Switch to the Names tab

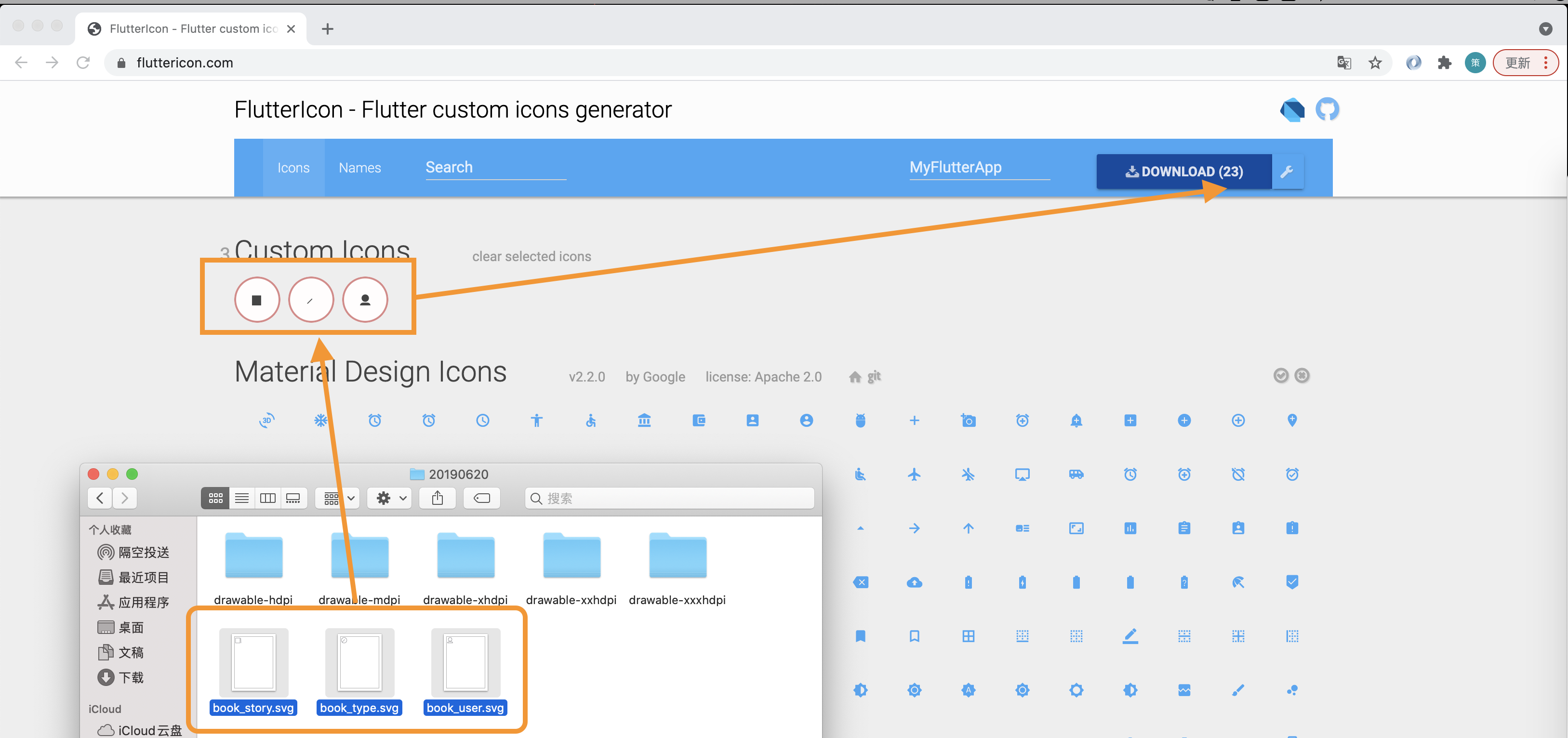360,167
